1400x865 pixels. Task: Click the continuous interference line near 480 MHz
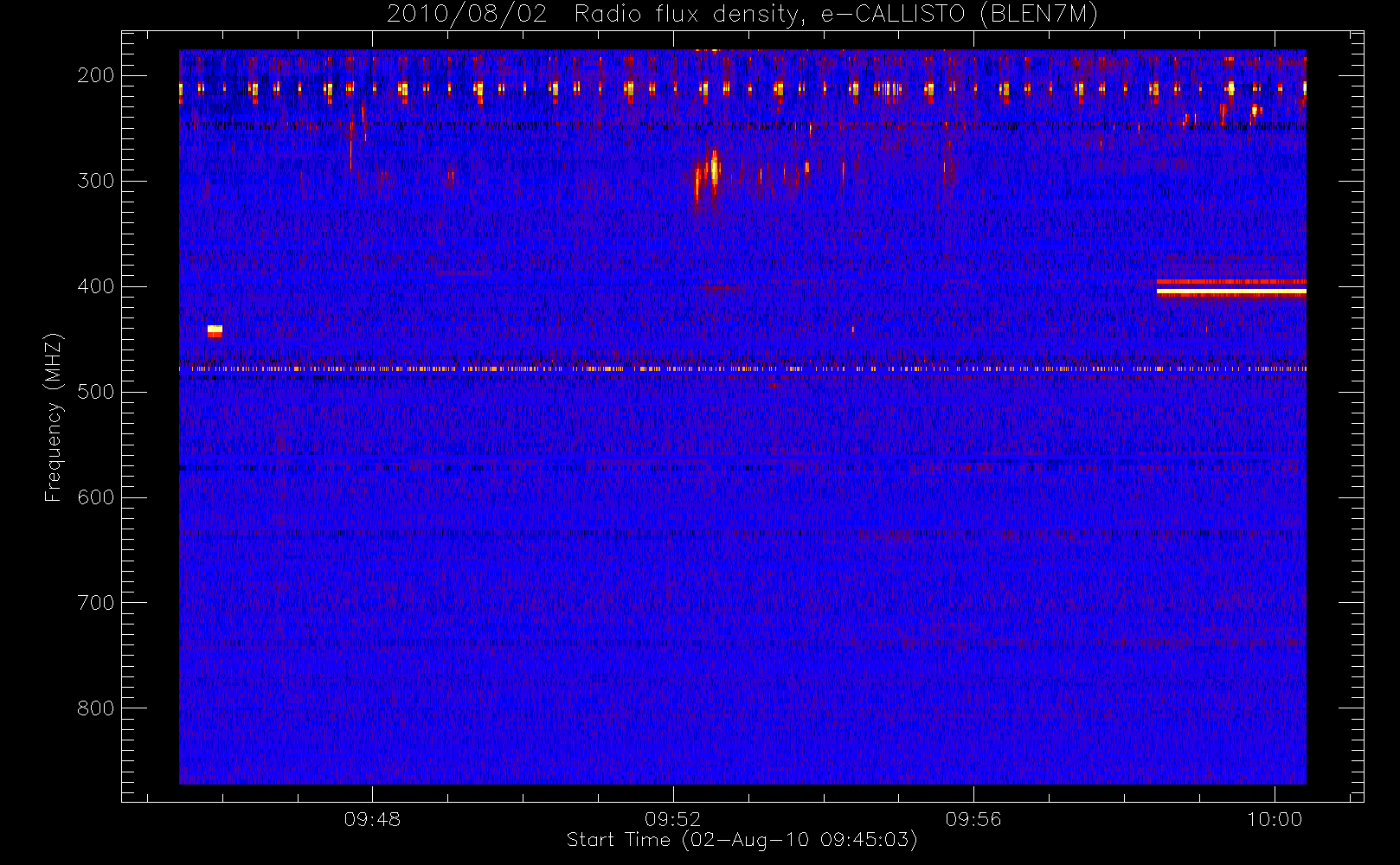click(742, 368)
